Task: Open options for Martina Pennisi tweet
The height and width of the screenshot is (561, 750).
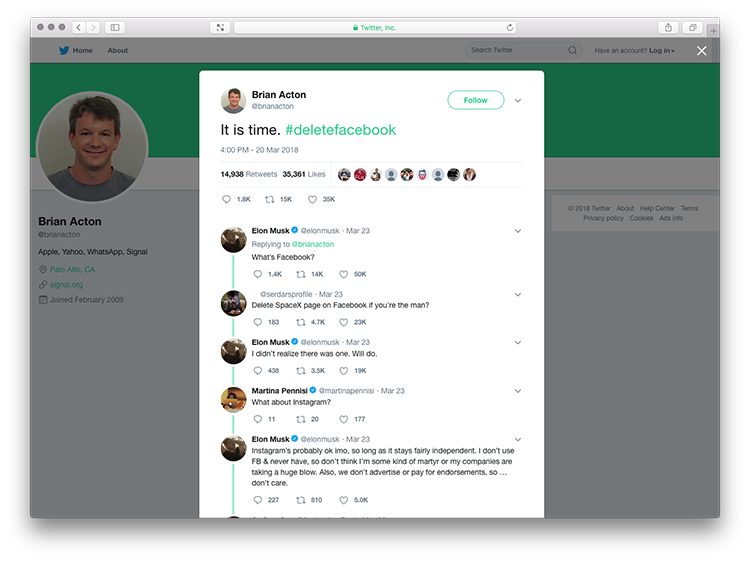Action: click(518, 391)
